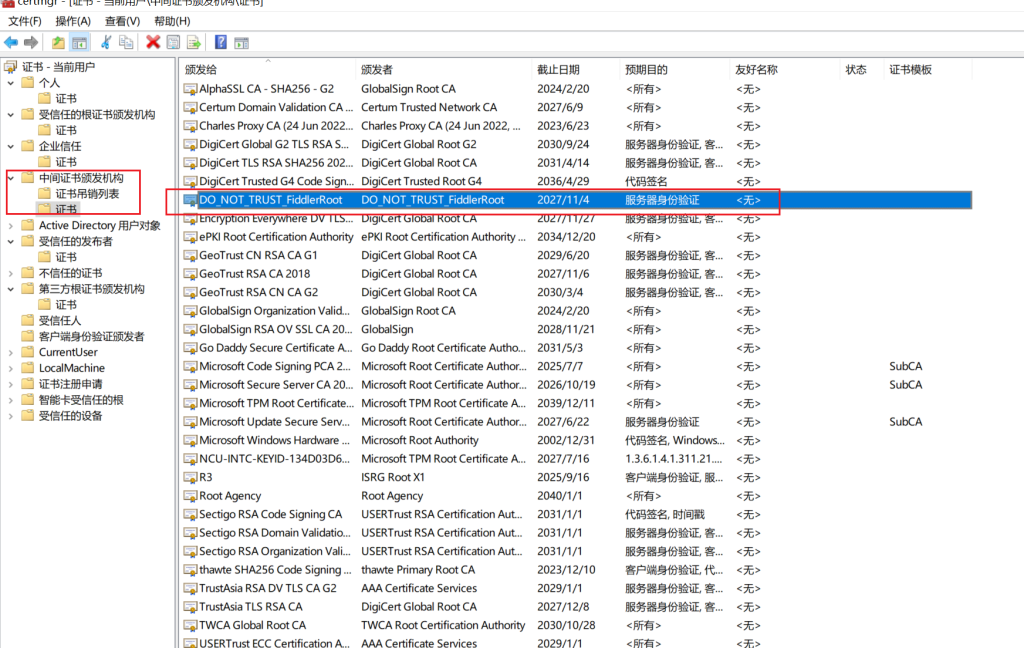Click the forward navigation arrow
The height and width of the screenshot is (648, 1024).
tap(31, 43)
